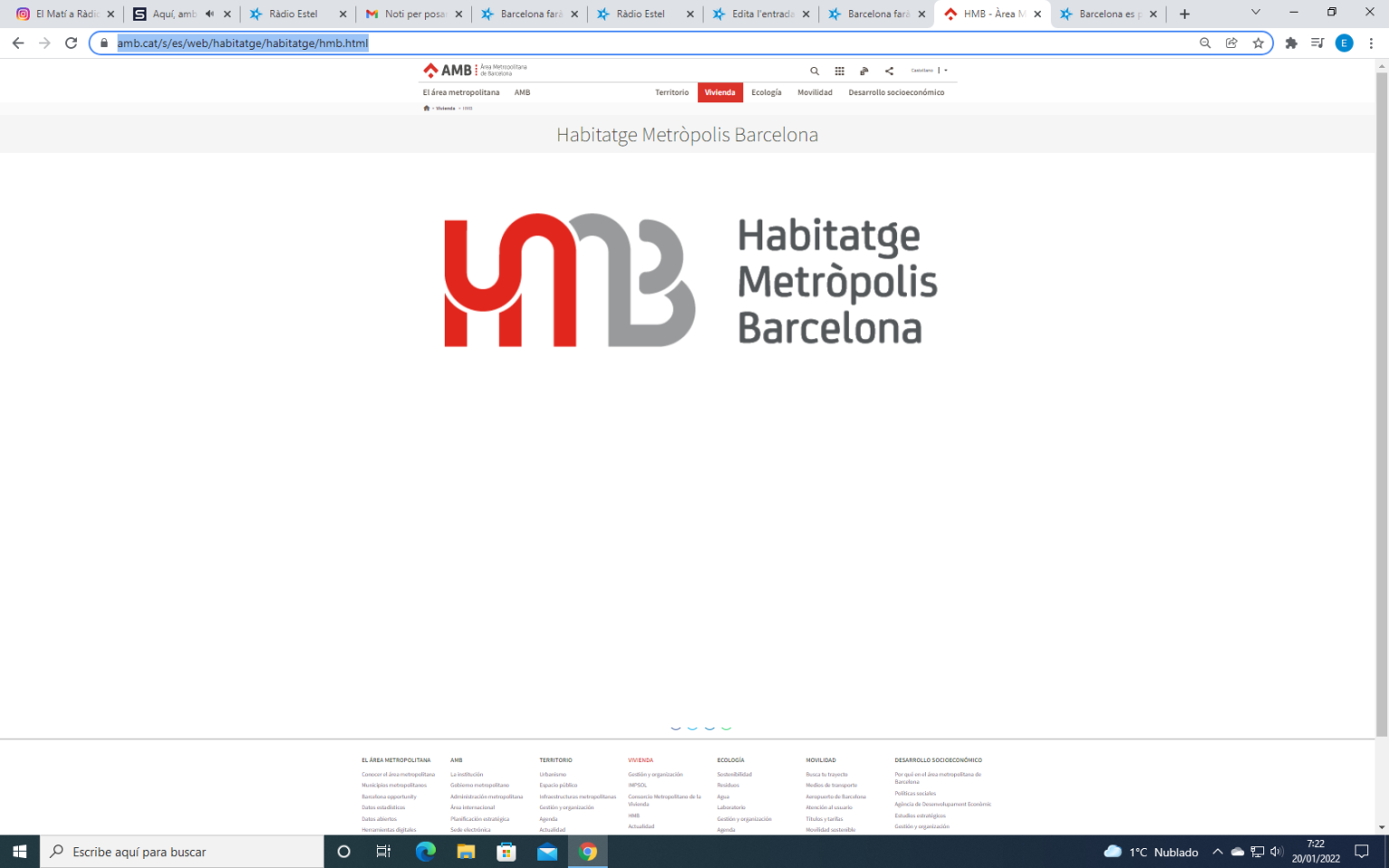Switch to the 'Aquí, amb' tab
The height and width of the screenshot is (868, 1389).
174,14
